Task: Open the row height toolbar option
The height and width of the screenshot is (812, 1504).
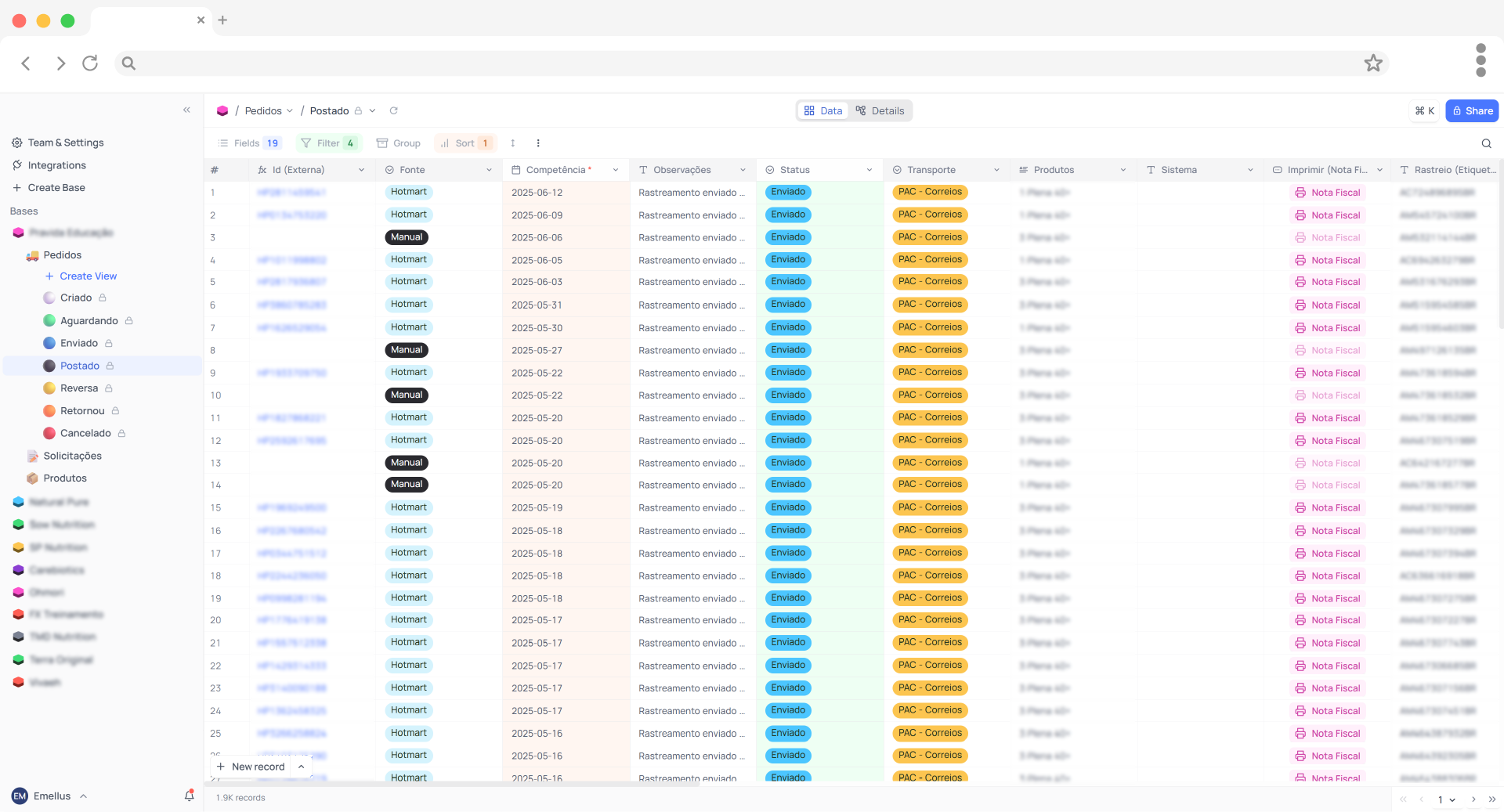Action: [513, 143]
